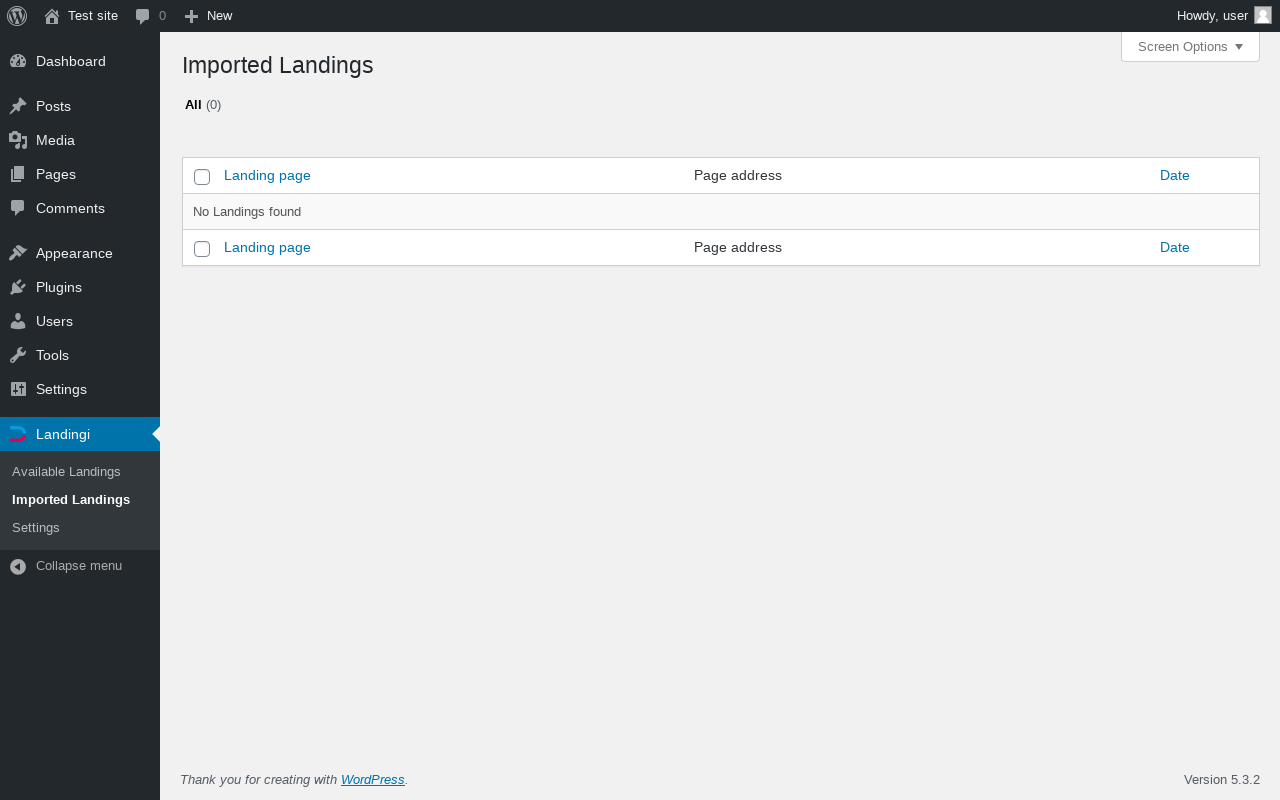Click the WordPress logo icon
The image size is (1280, 800).
point(17,16)
